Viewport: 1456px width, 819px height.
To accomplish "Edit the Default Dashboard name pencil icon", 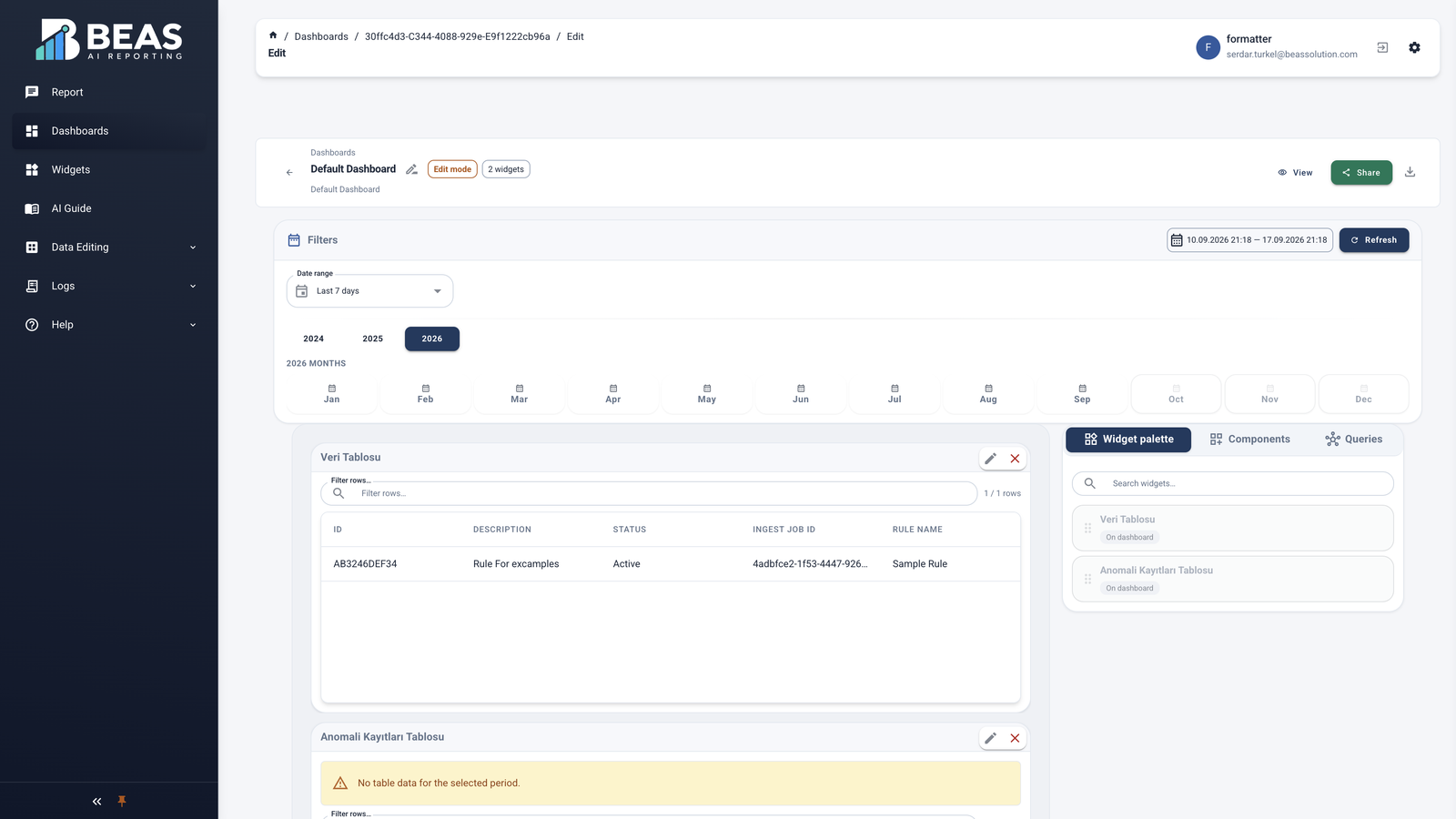I will tap(411, 169).
